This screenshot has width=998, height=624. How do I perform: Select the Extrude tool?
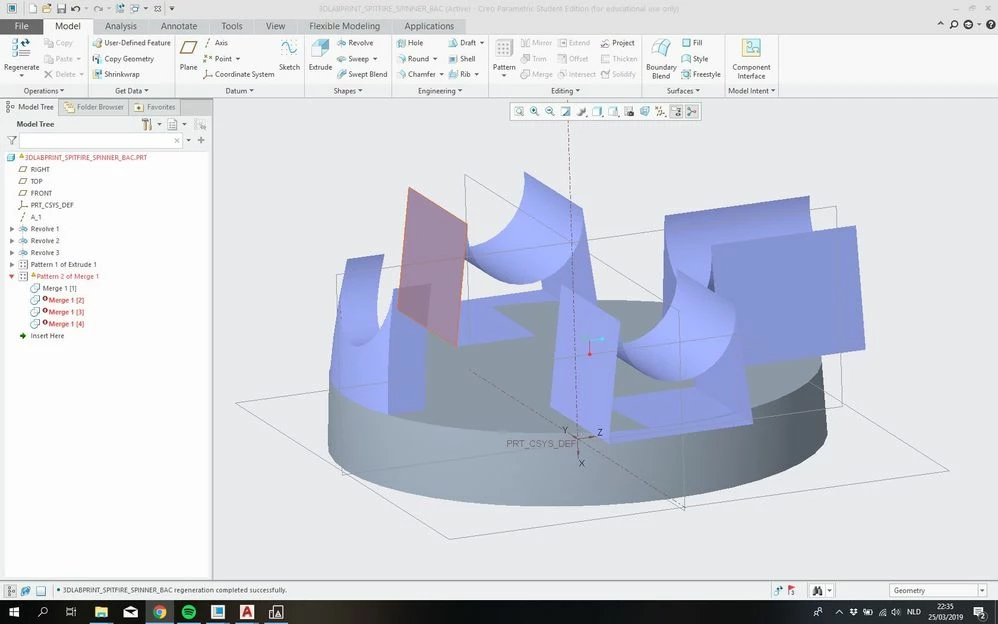320,55
